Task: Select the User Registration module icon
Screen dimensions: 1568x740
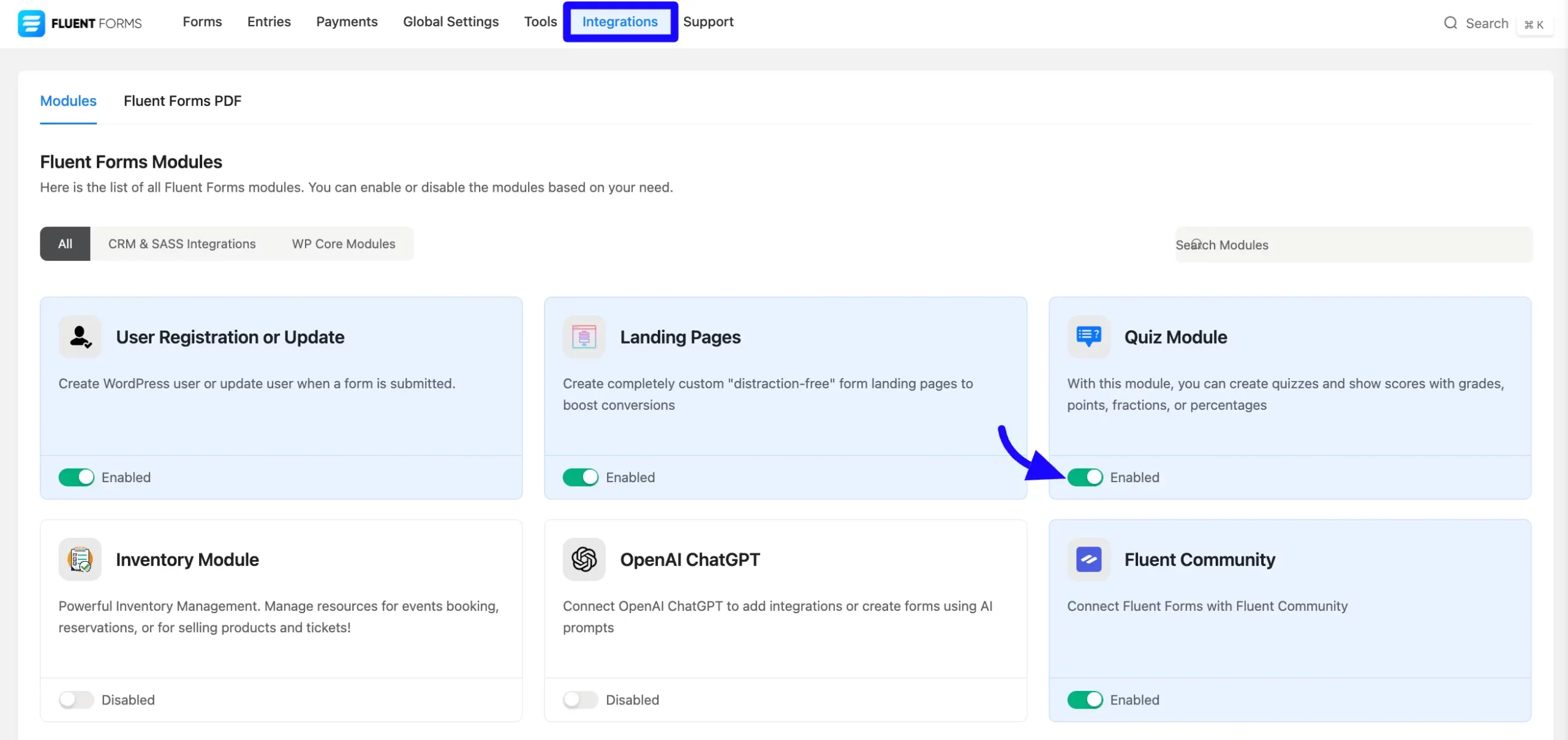Action: click(x=80, y=336)
